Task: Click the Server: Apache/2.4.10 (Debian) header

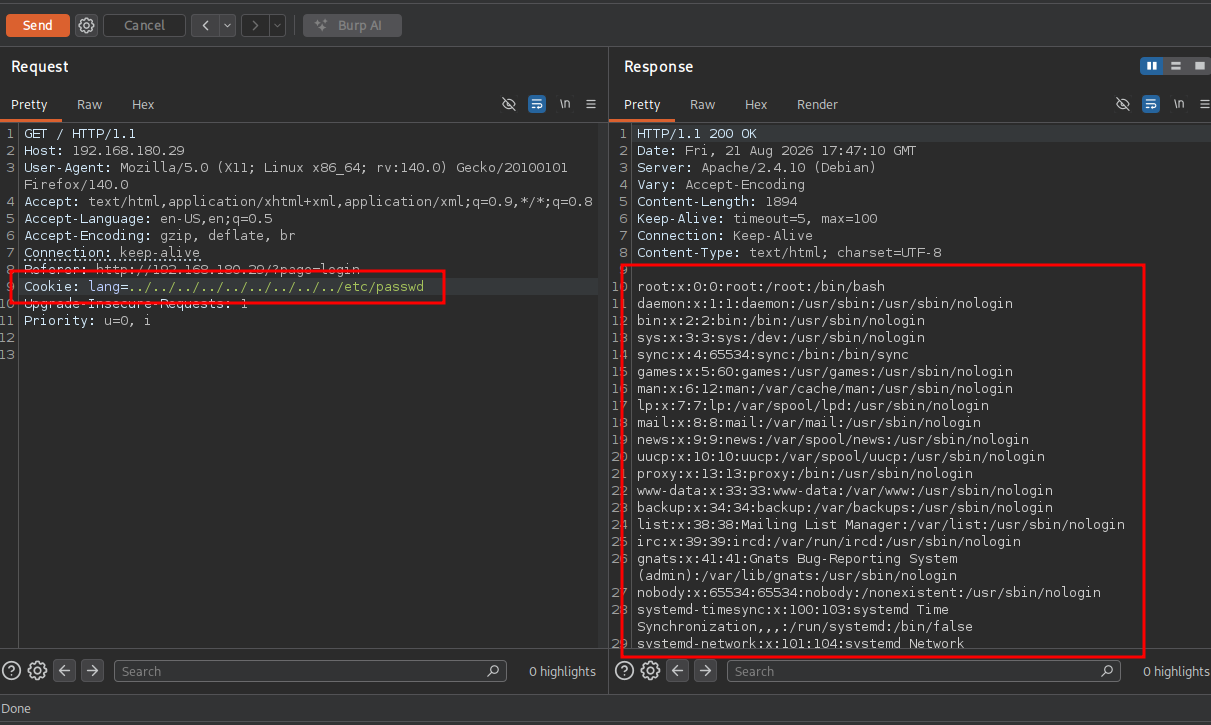Action: point(757,167)
